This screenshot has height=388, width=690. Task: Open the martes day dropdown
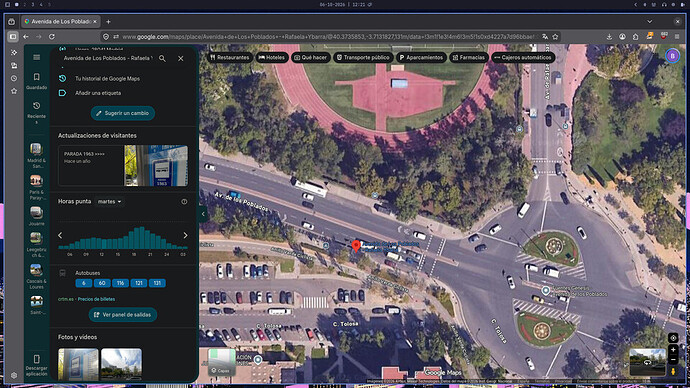click(x=109, y=201)
